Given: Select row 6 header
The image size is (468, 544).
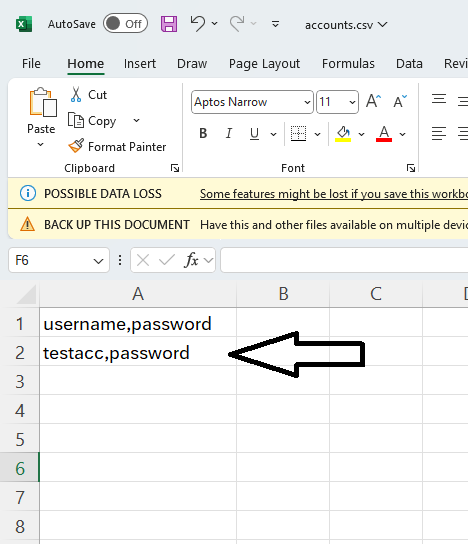Looking at the screenshot, I should pos(20,468).
